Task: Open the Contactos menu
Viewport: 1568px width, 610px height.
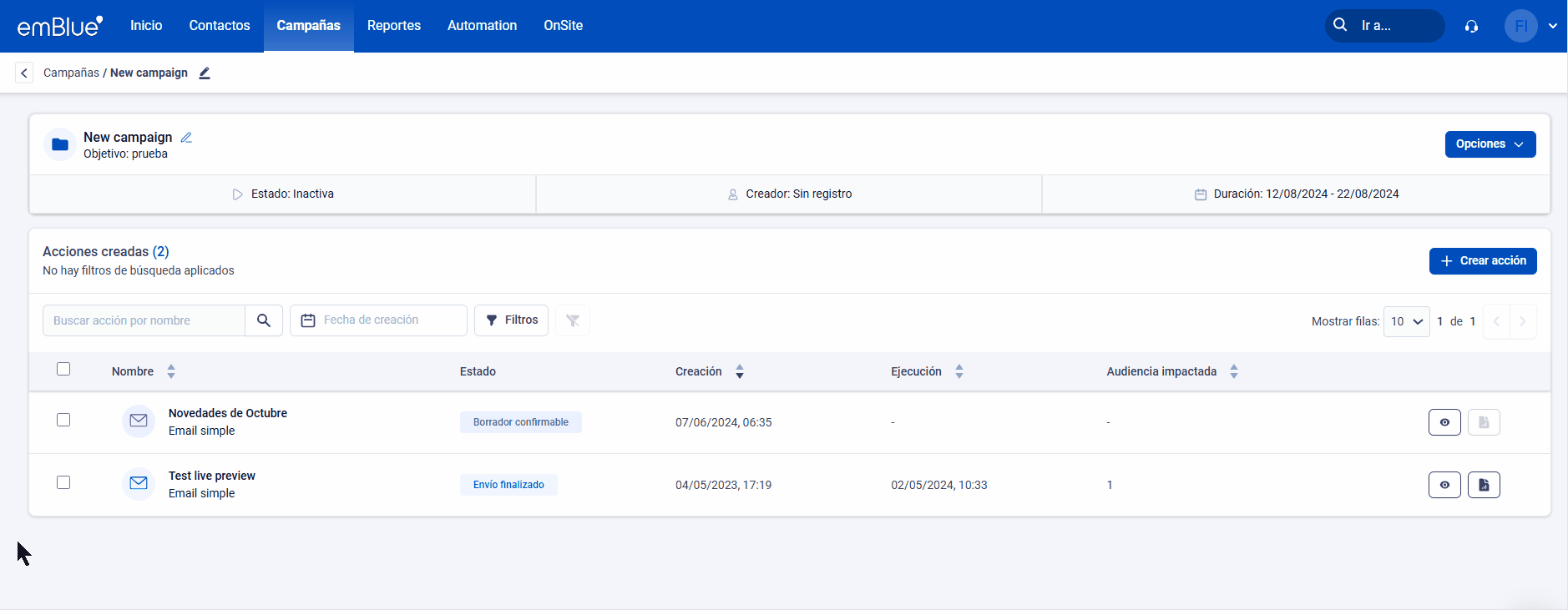Action: click(220, 26)
